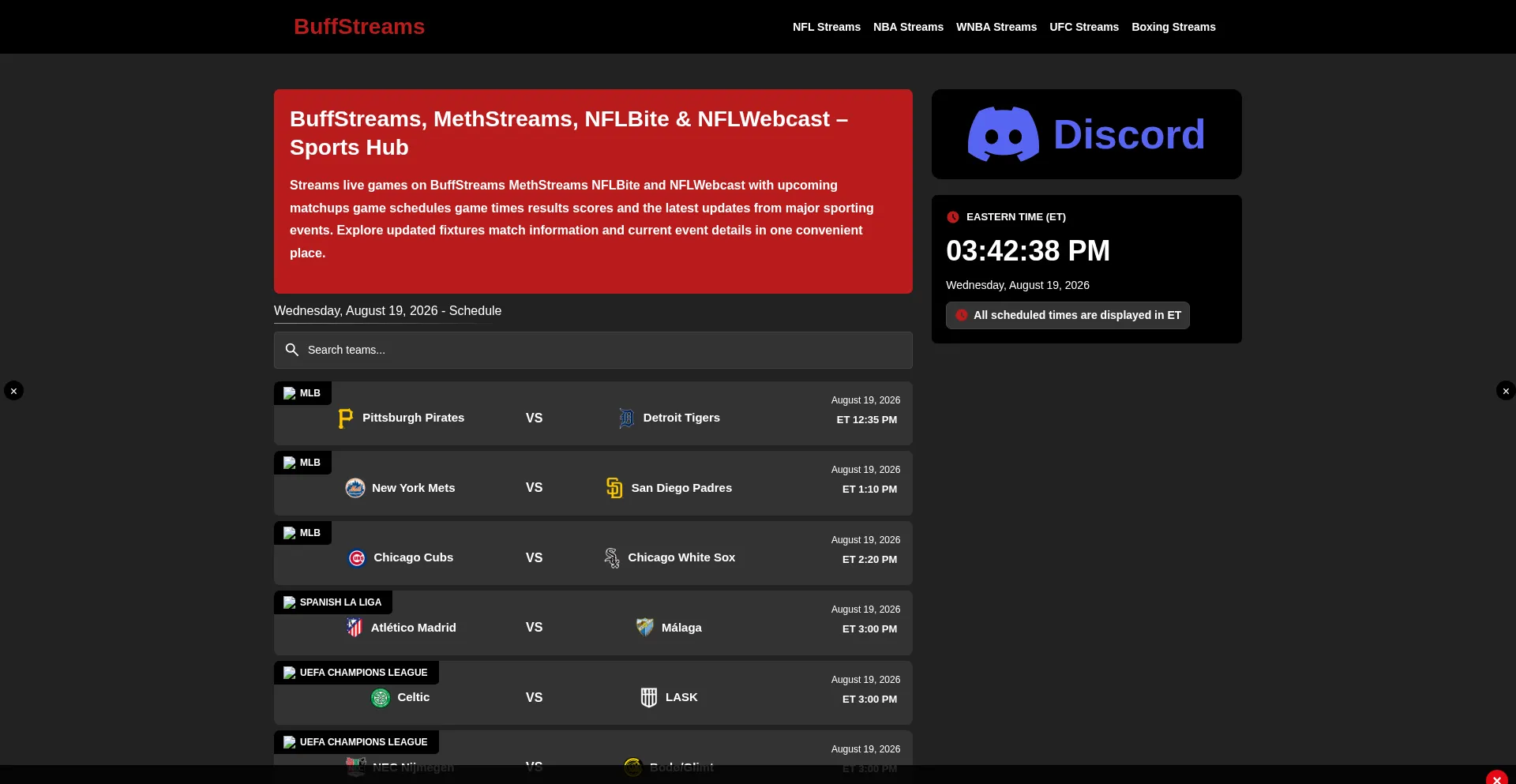Close the right side ad
This screenshot has width=1516, height=784.
click(1506, 391)
